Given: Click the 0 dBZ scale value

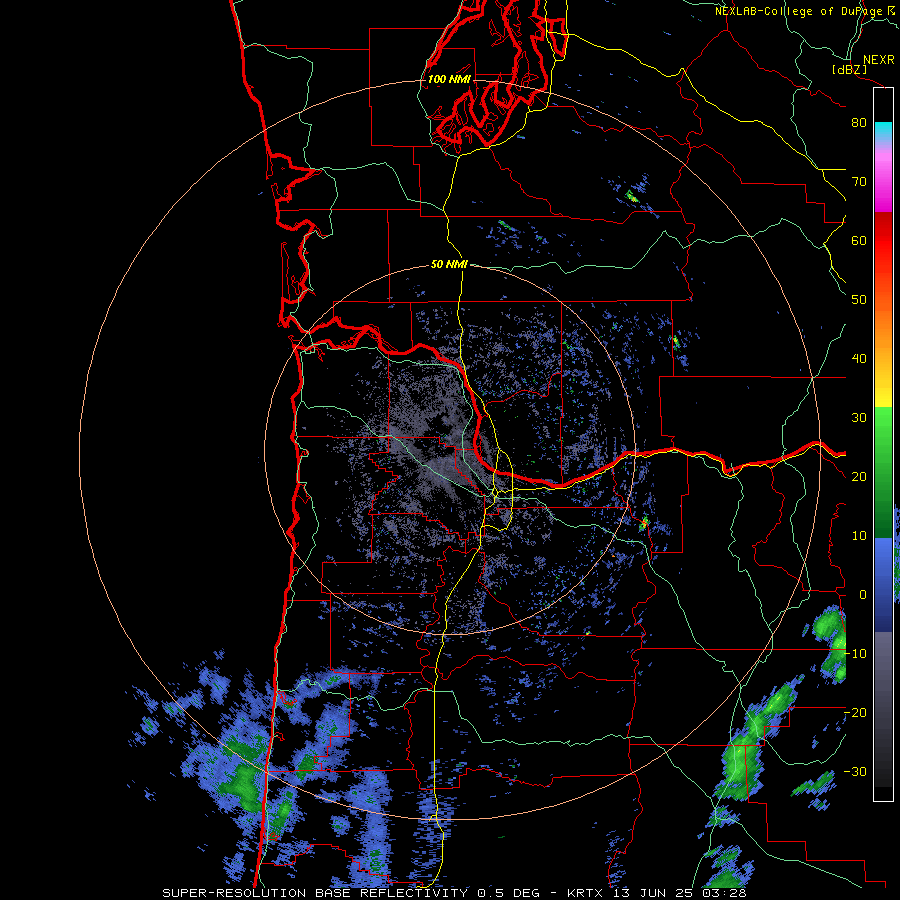Looking at the screenshot, I should (863, 595).
